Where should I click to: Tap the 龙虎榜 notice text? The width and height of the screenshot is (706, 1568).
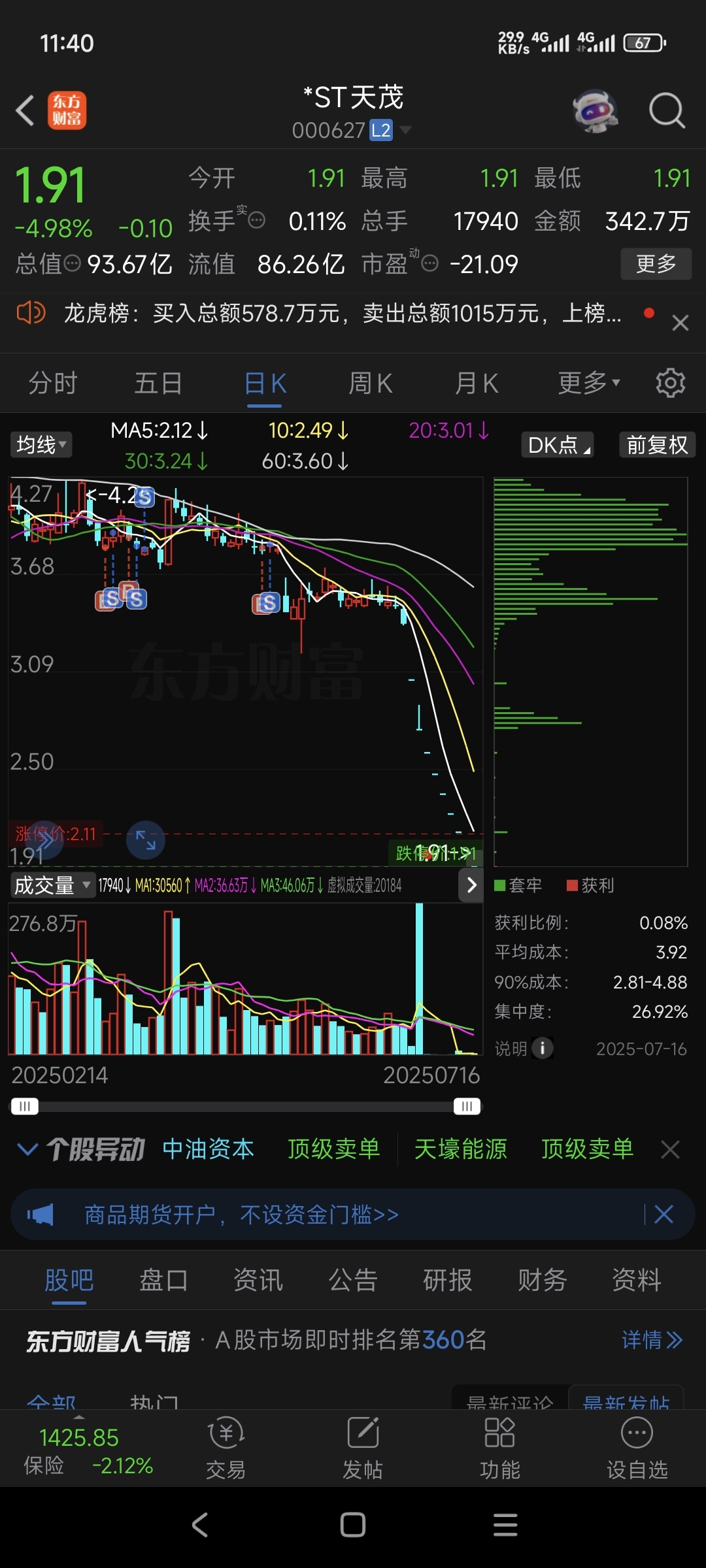(342, 313)
